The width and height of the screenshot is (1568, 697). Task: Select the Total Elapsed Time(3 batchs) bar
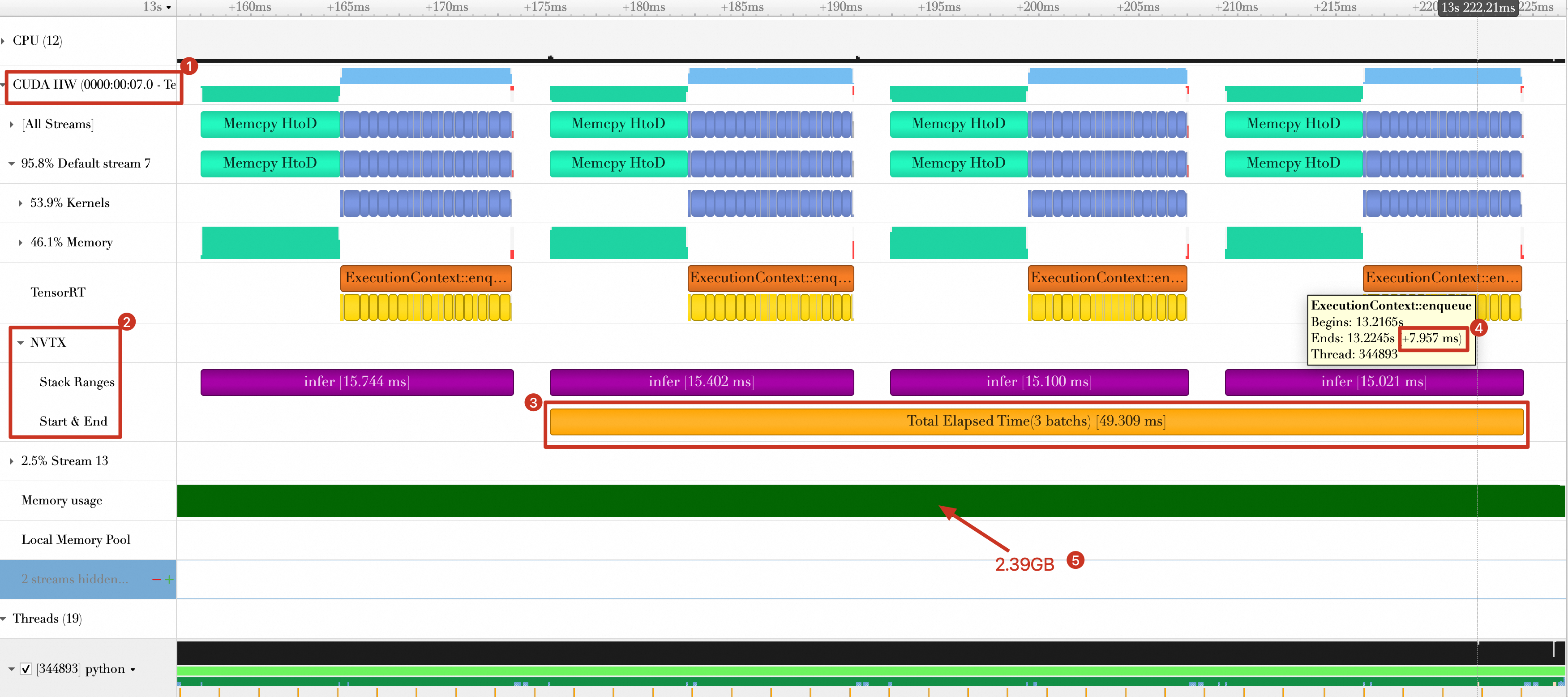[x=1036, y=422]
